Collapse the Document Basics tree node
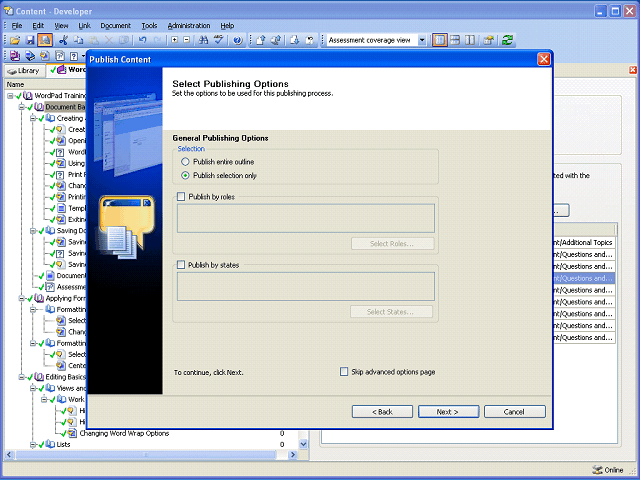Image resolution: width=640 pixels, height=480 pixels. (22, 107)
